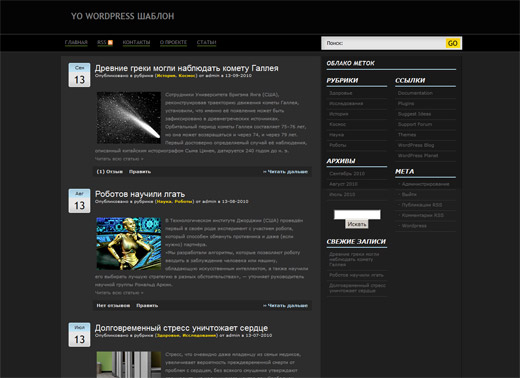This screenshot has width=520, height=378.
Task: Click Роботы category under the robot post title
Action: click(183, 202)
